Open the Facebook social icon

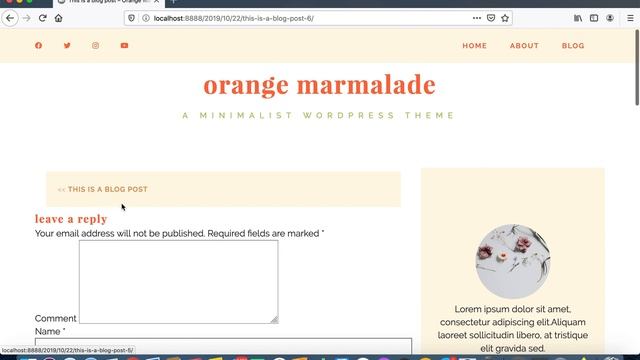click(x=38, y=45)
